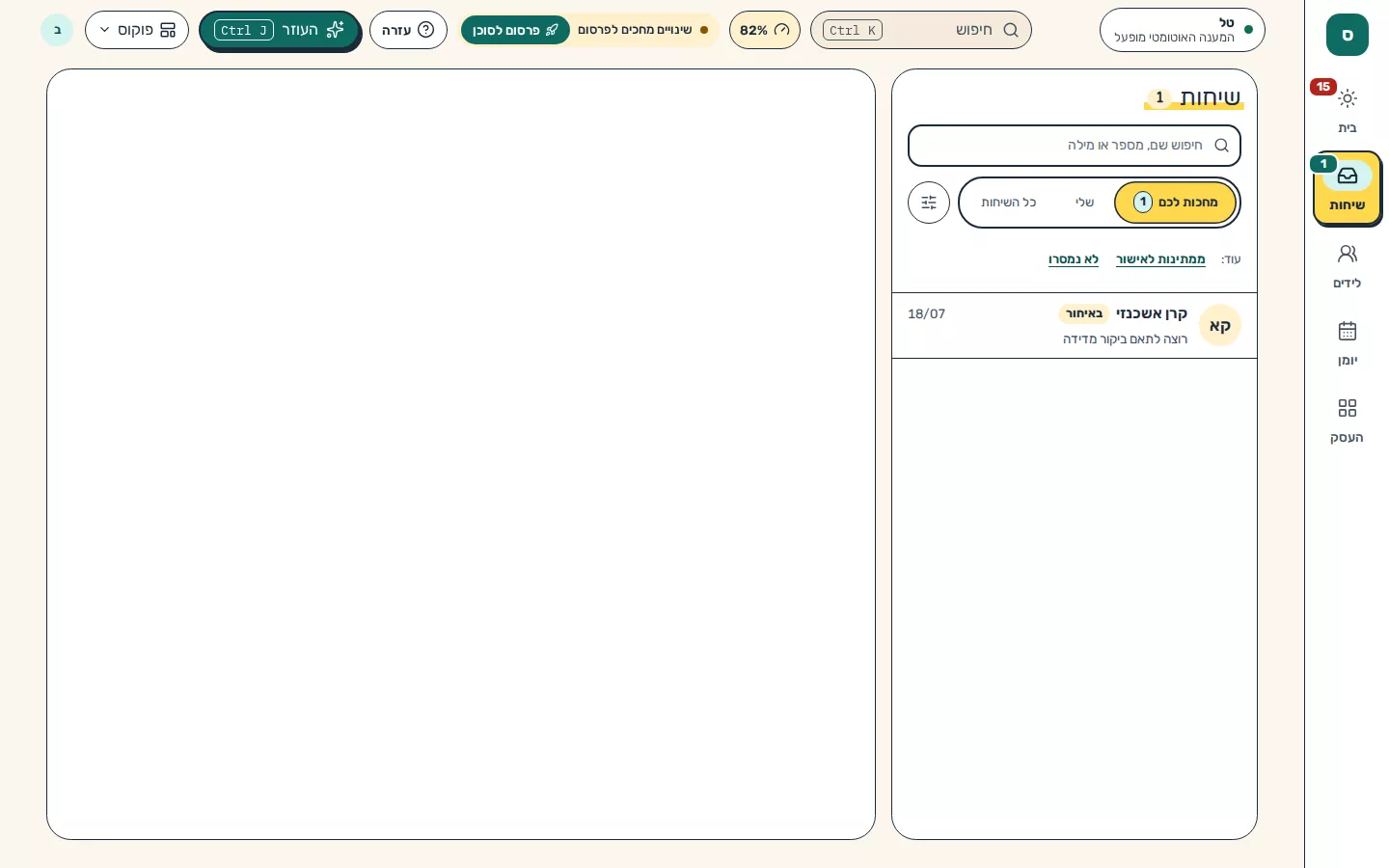Screen dimensions: 1389x868
Task: Click the ממתינות לאישור link
Action: coord(1160,259)
